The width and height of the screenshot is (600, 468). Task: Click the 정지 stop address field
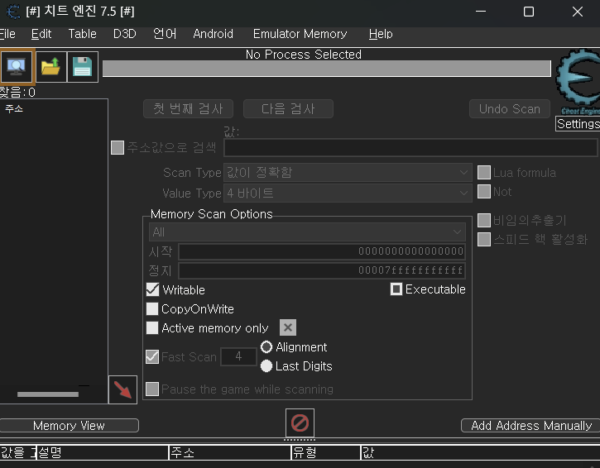tap(322, 271)
